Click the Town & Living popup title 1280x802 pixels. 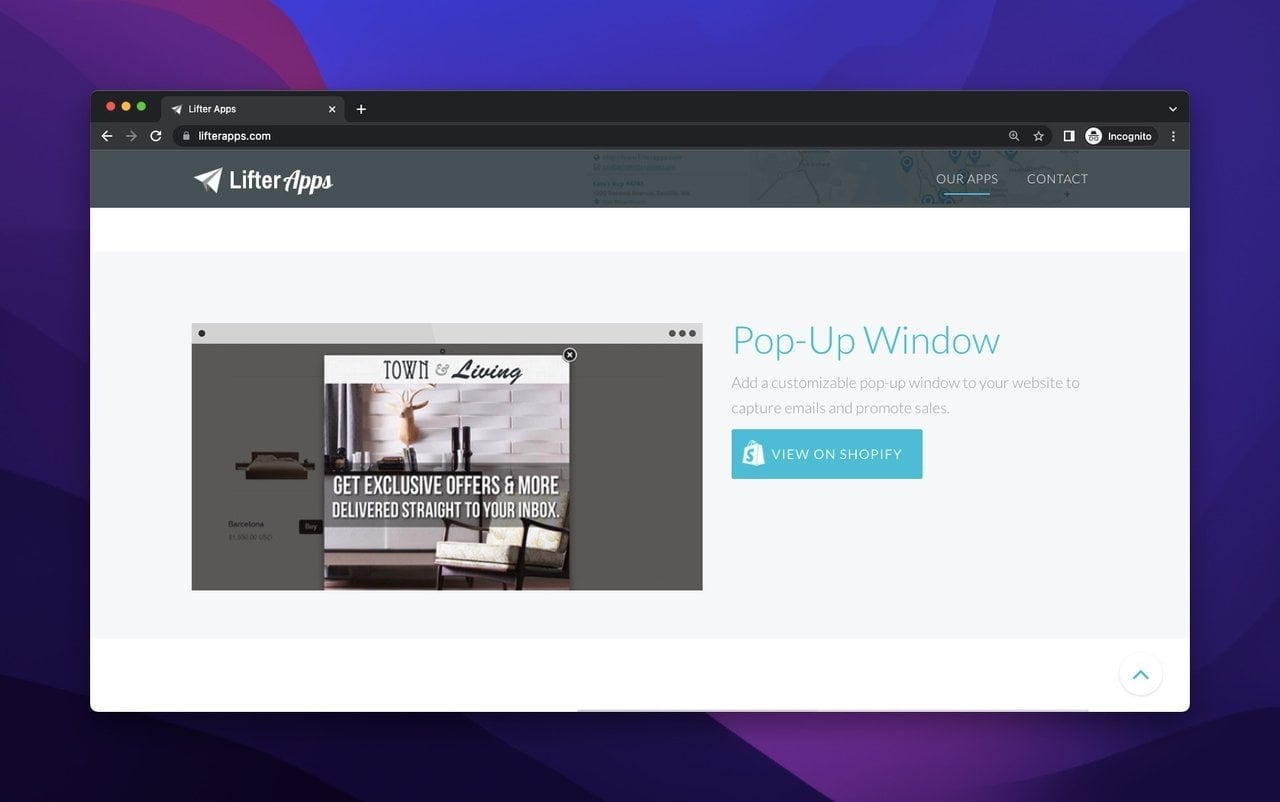click(x=452, y=371)
